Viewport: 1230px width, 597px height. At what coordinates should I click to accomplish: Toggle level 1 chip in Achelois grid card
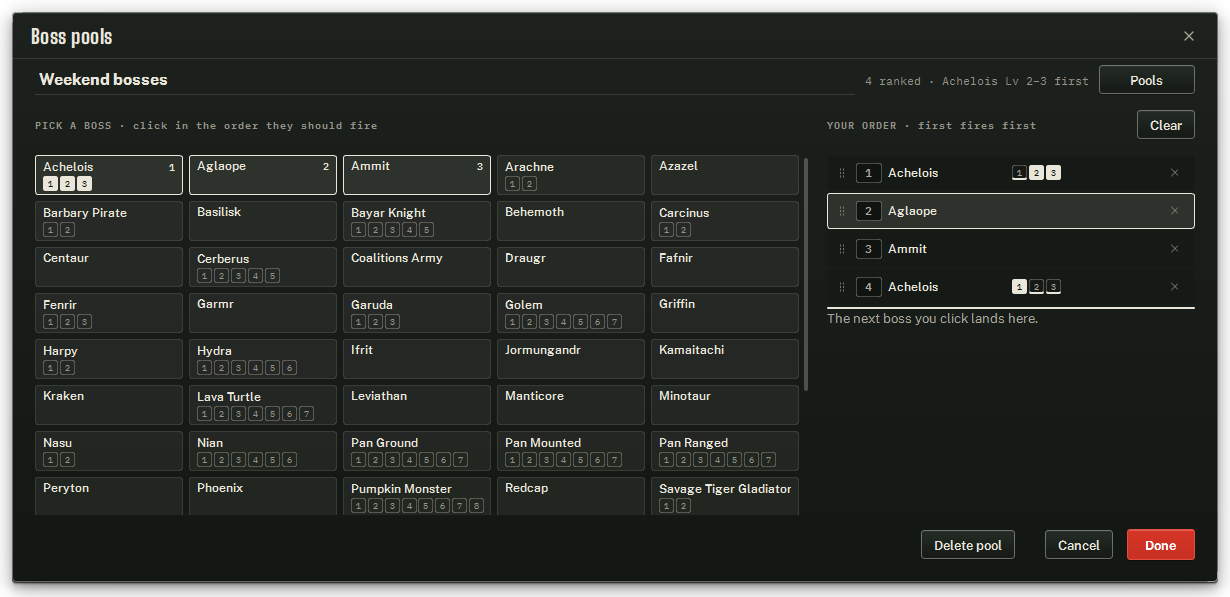click(50, 183)
